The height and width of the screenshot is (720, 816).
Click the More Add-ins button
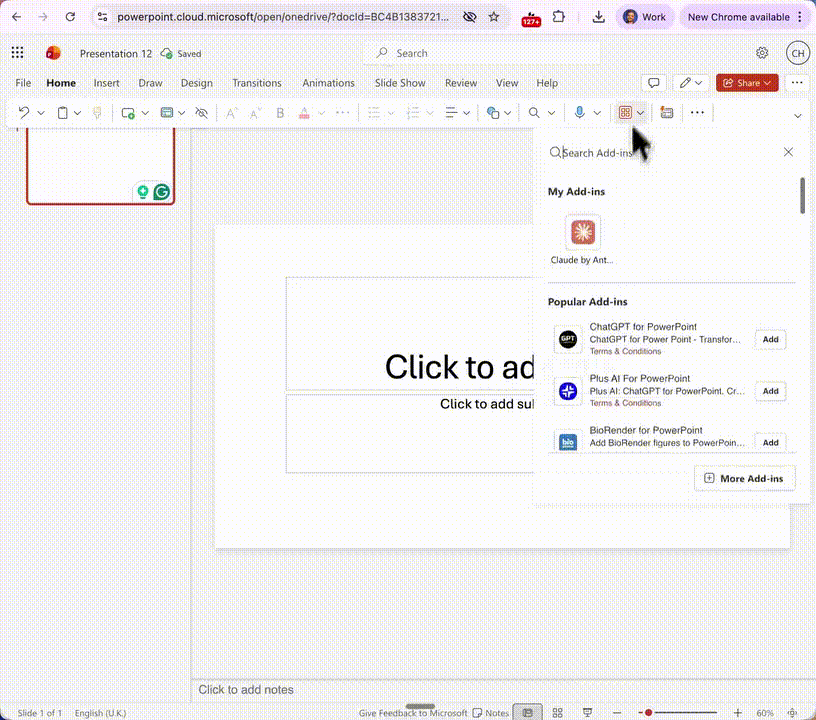[x=744, y=478]
